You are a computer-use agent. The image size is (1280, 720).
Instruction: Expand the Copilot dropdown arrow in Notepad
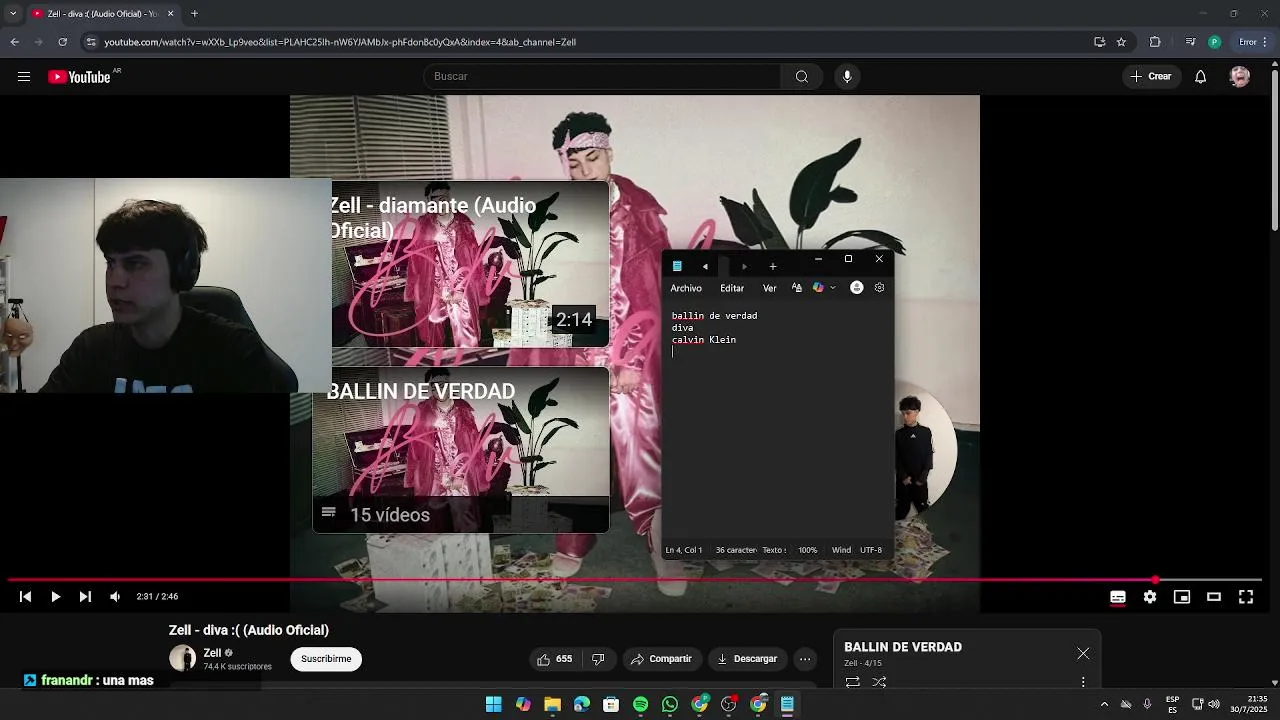[x=833, y=288]
